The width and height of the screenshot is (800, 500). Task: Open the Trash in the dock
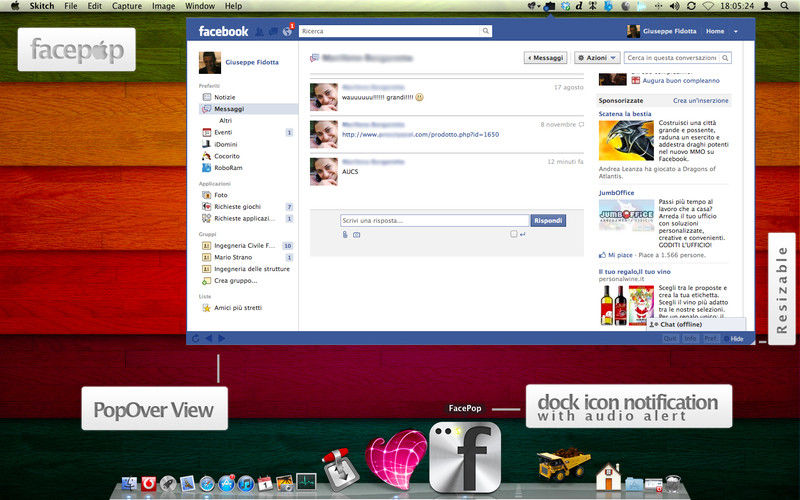673,483
